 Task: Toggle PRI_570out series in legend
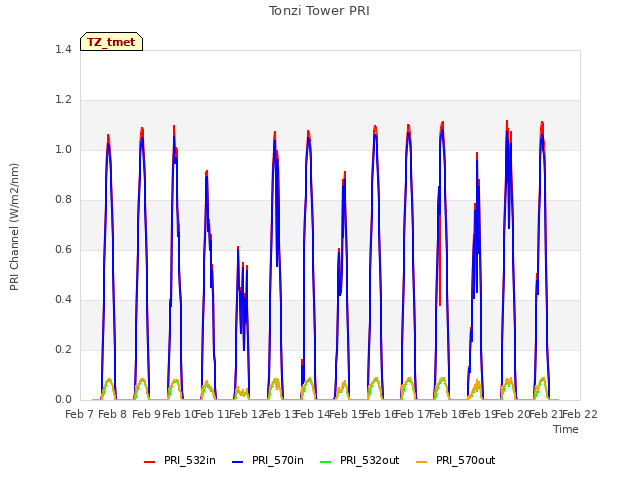coord(456,460)
